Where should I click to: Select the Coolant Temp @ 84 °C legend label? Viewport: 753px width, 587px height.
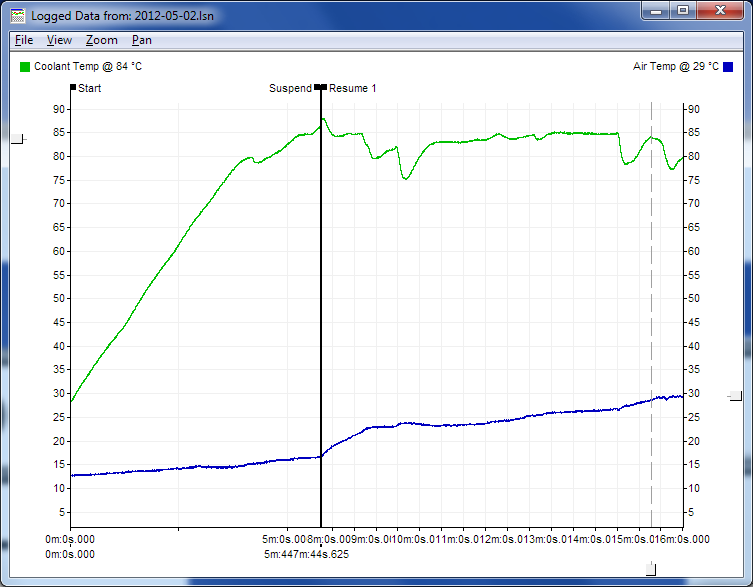pos(88,66)
